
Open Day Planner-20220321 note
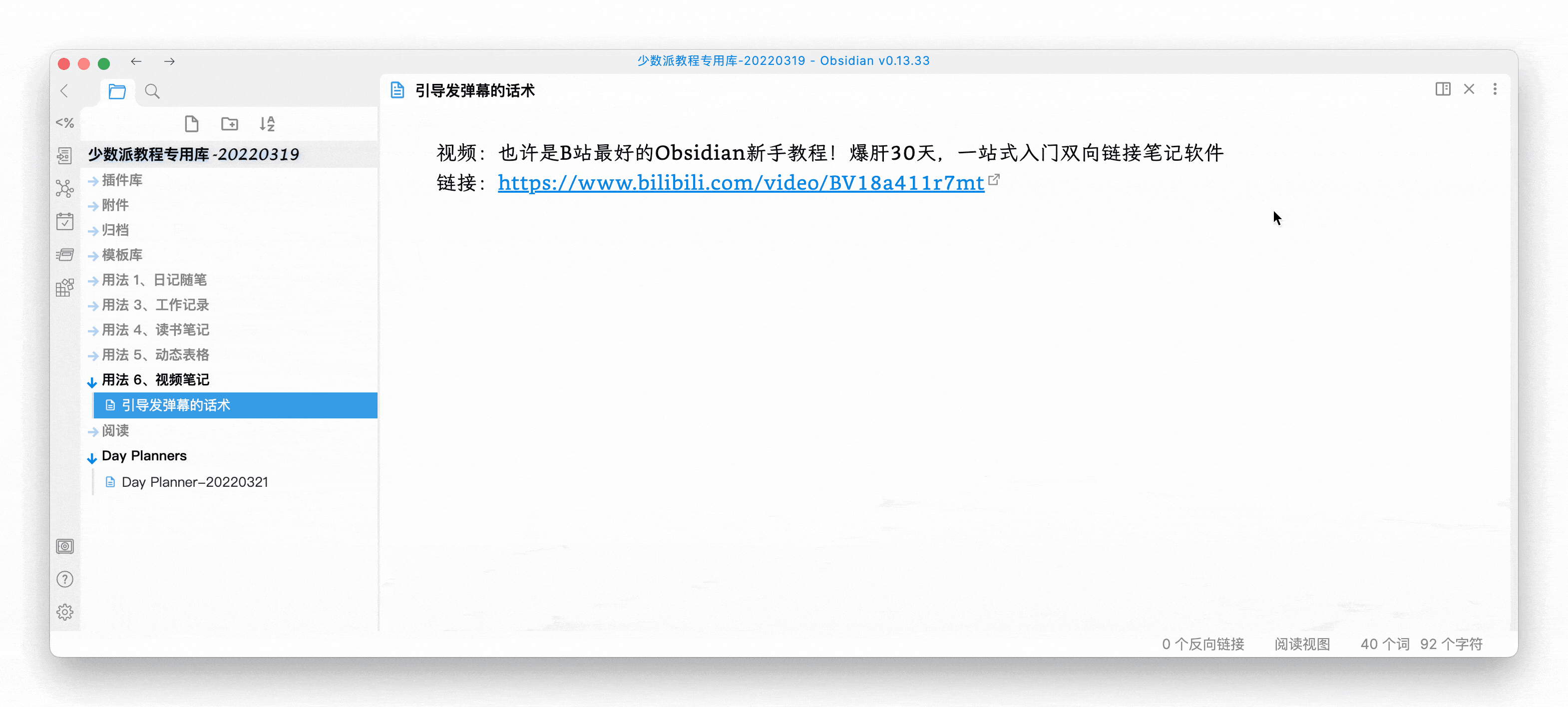click(x=194, y=482)
